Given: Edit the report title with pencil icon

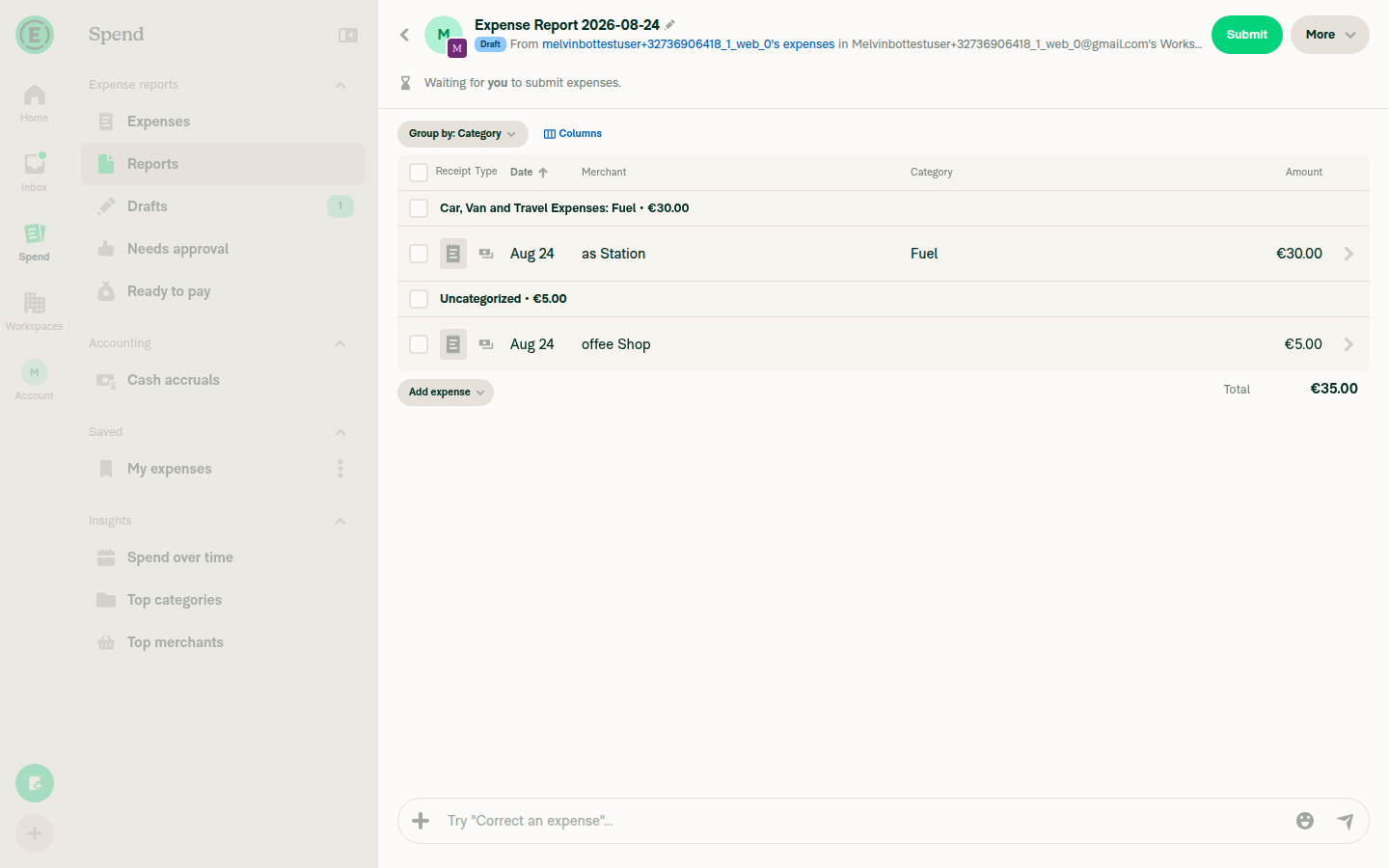Looking at the screenshot, I should (670, 25).
